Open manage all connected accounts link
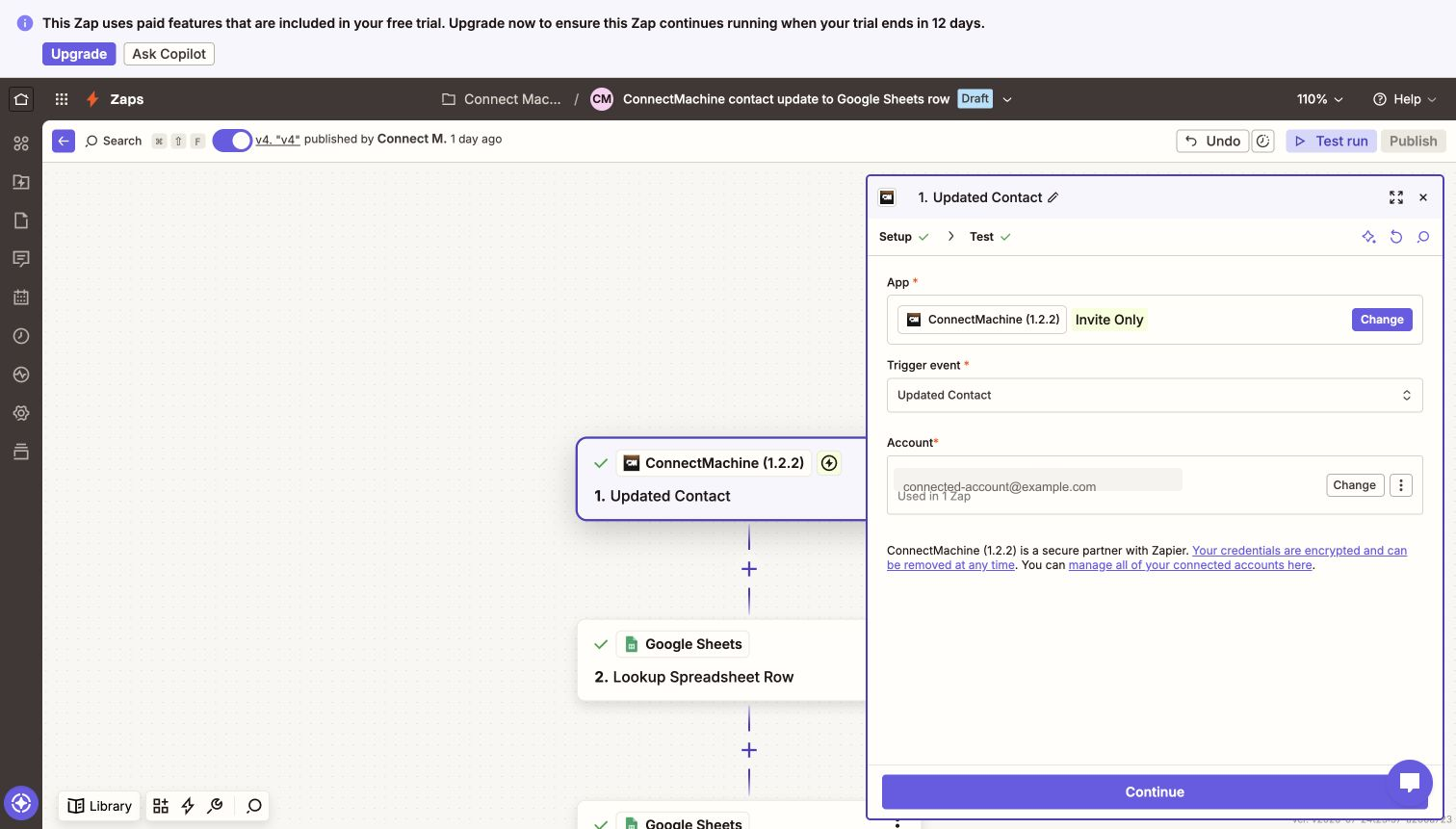1456x829 pixels. click(1190, 565)
